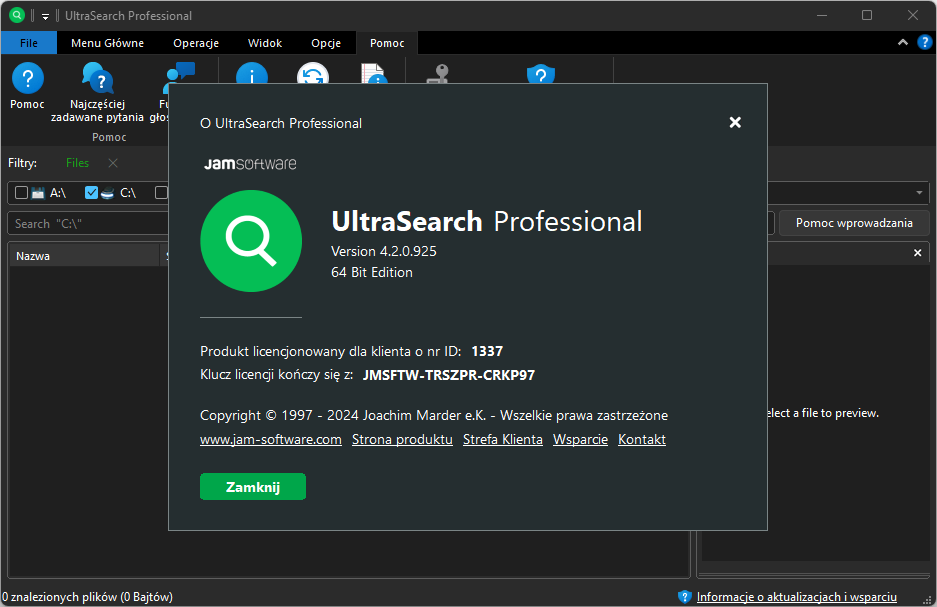The height and width of the screenshot is (607, 937).
Task: Click the blue question mark help icon top right
Action: click(924, 42)
